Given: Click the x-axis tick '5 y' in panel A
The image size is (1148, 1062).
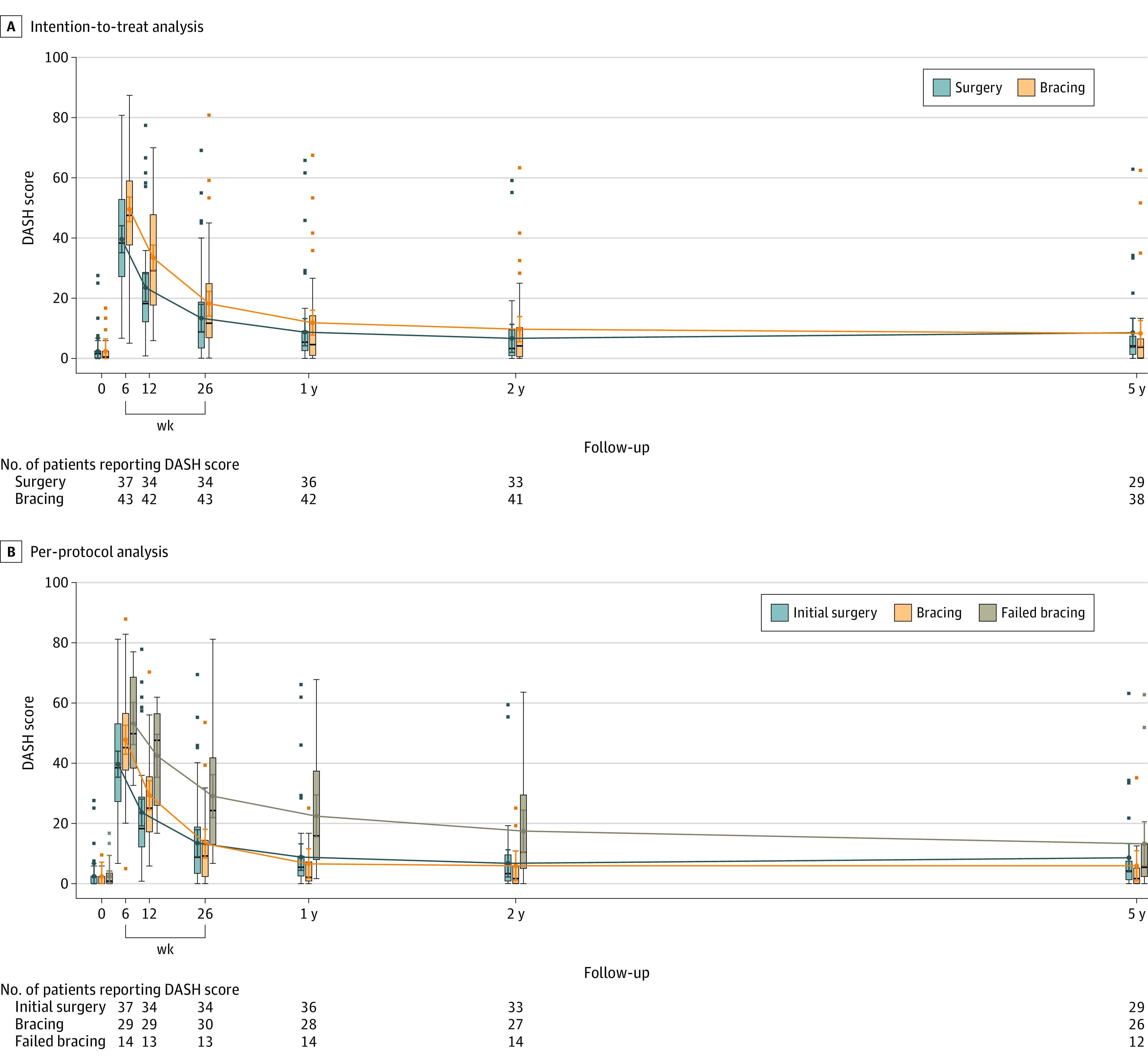Looking at the screenshot, I should 1136,390.
